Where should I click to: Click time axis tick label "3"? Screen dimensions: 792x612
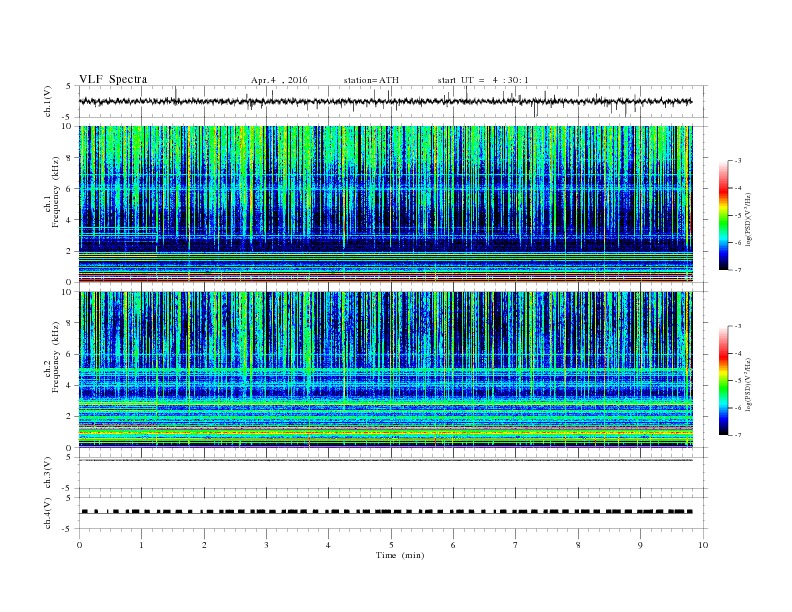pyautogui.click(x=266, y=545)
